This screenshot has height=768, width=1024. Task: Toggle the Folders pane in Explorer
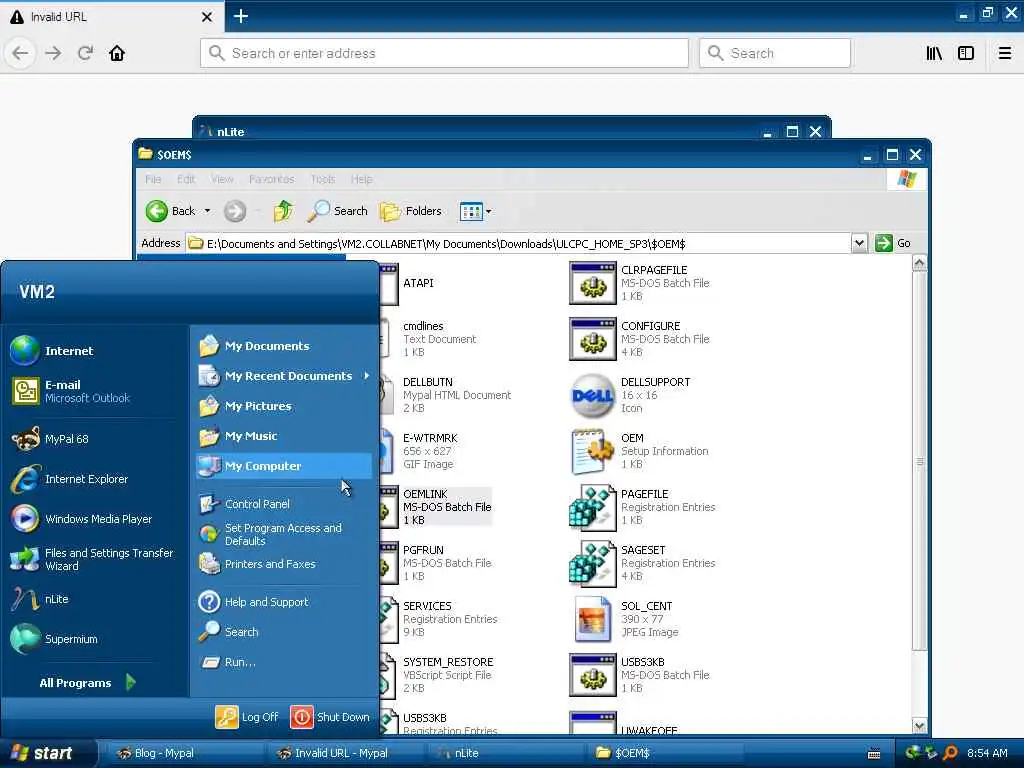tap(411, 211)
